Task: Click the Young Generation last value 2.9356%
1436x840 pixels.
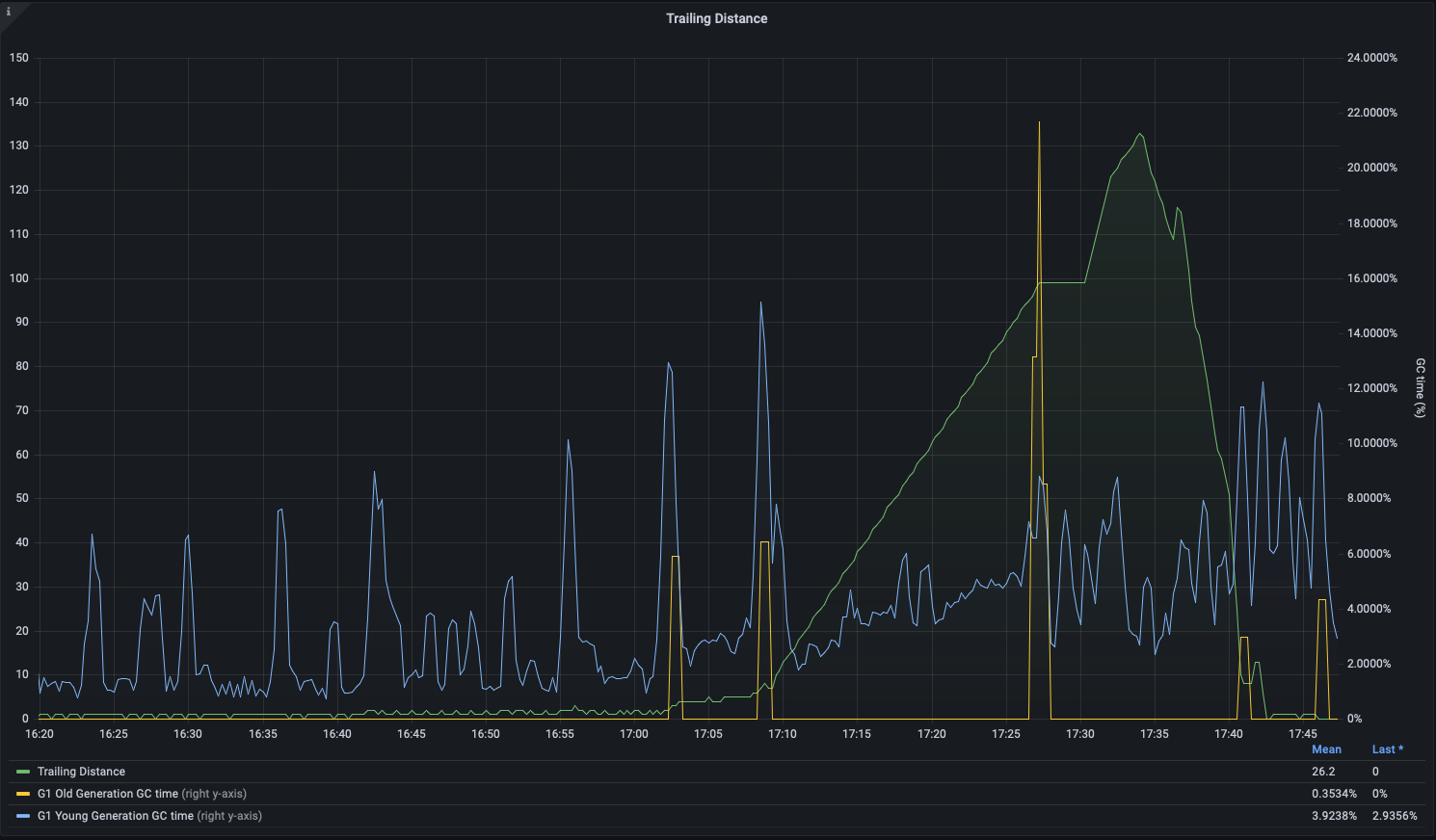Action: (x=1395, y=816)
